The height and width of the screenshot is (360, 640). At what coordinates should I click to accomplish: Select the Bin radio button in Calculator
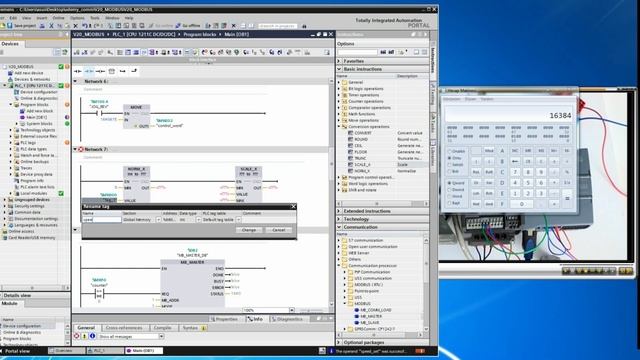450,171
